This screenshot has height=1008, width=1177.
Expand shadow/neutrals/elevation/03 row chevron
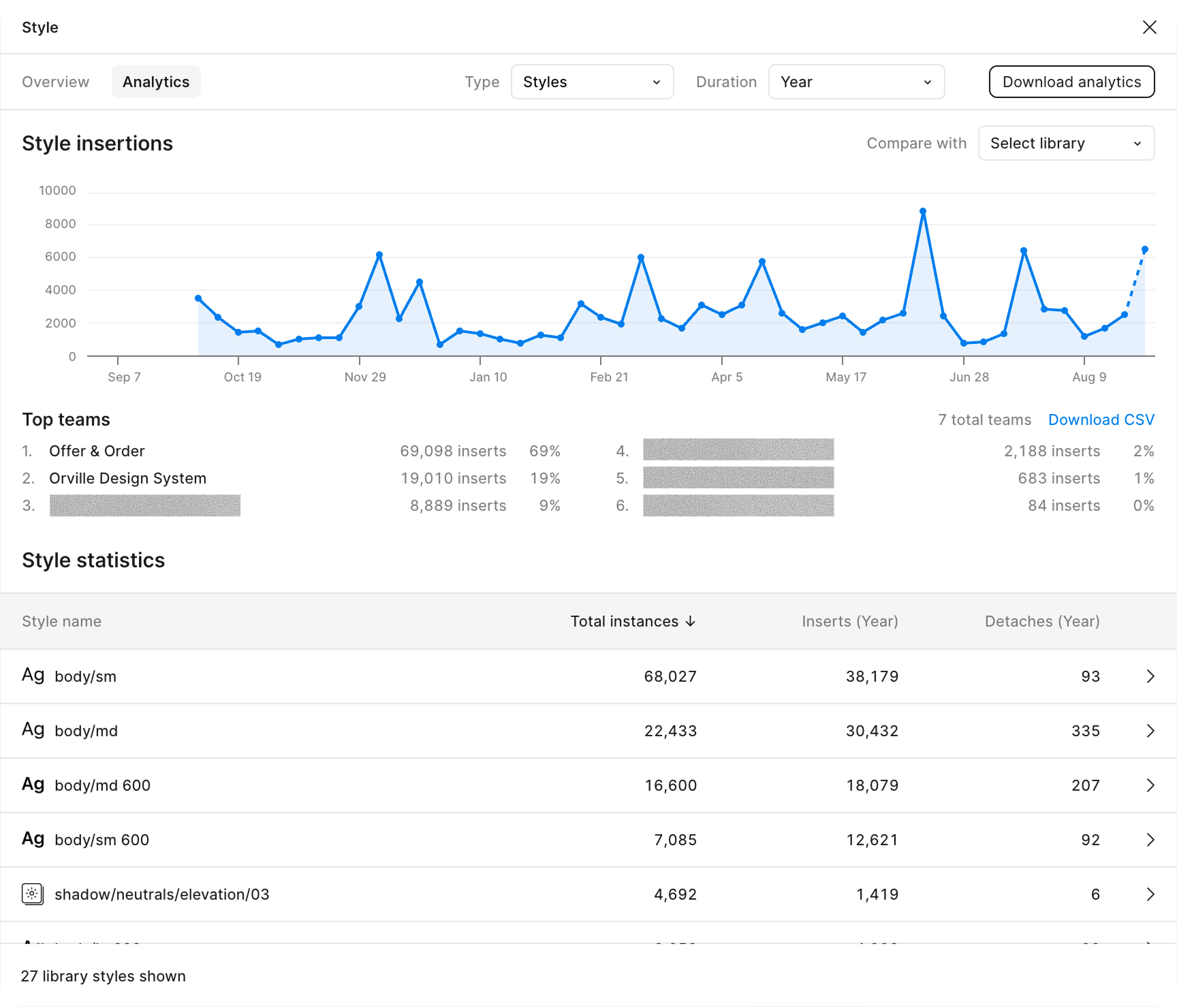(1150, 894)
